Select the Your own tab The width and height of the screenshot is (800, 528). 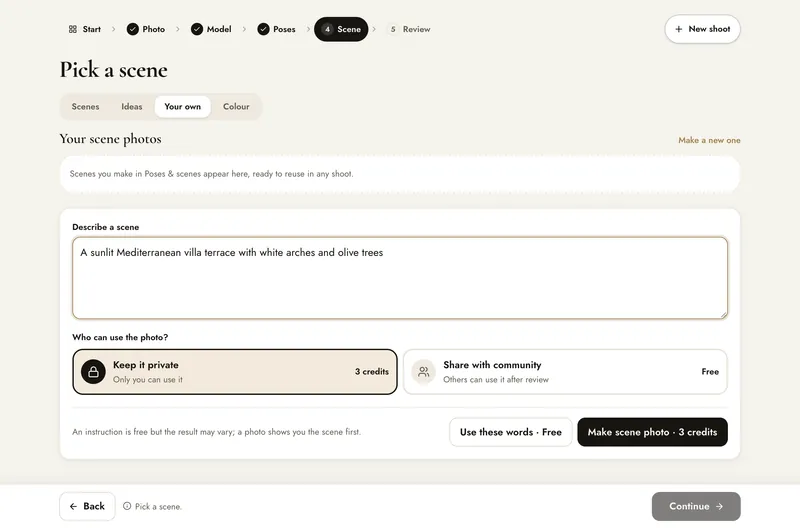(183, 107)
